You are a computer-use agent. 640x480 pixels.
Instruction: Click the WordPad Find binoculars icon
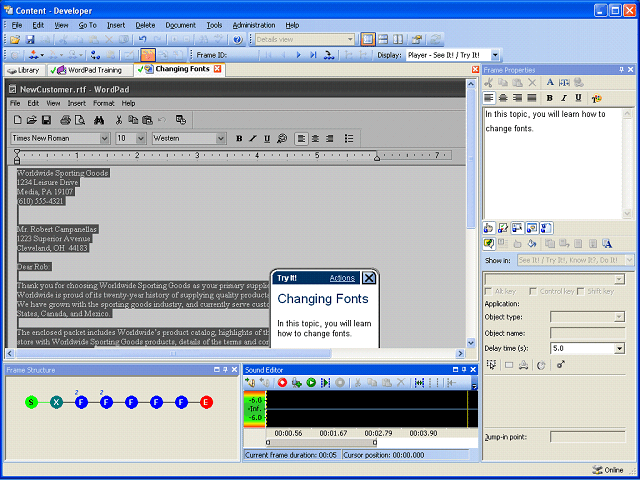pos(99,120)
